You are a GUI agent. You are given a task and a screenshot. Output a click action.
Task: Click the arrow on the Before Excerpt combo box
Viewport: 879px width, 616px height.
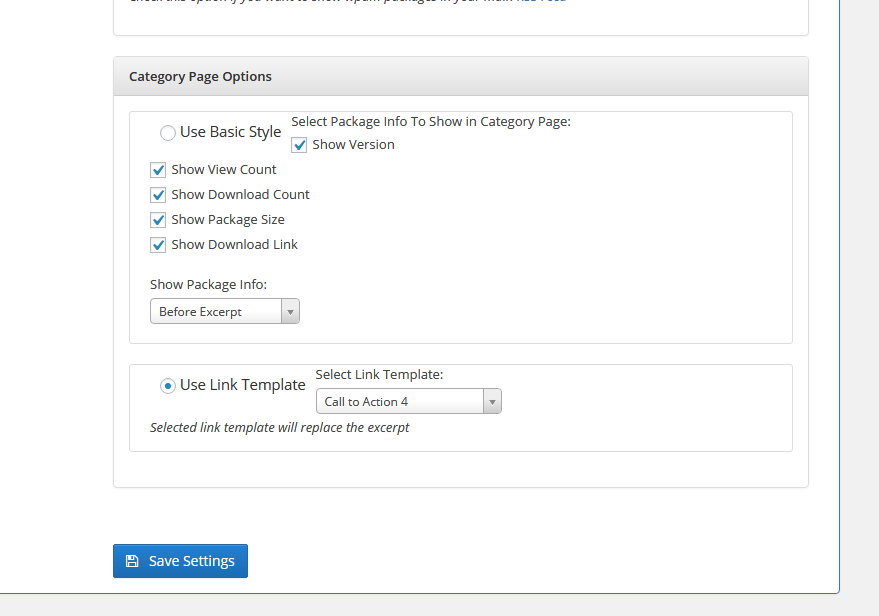click(x=290, y=312)
